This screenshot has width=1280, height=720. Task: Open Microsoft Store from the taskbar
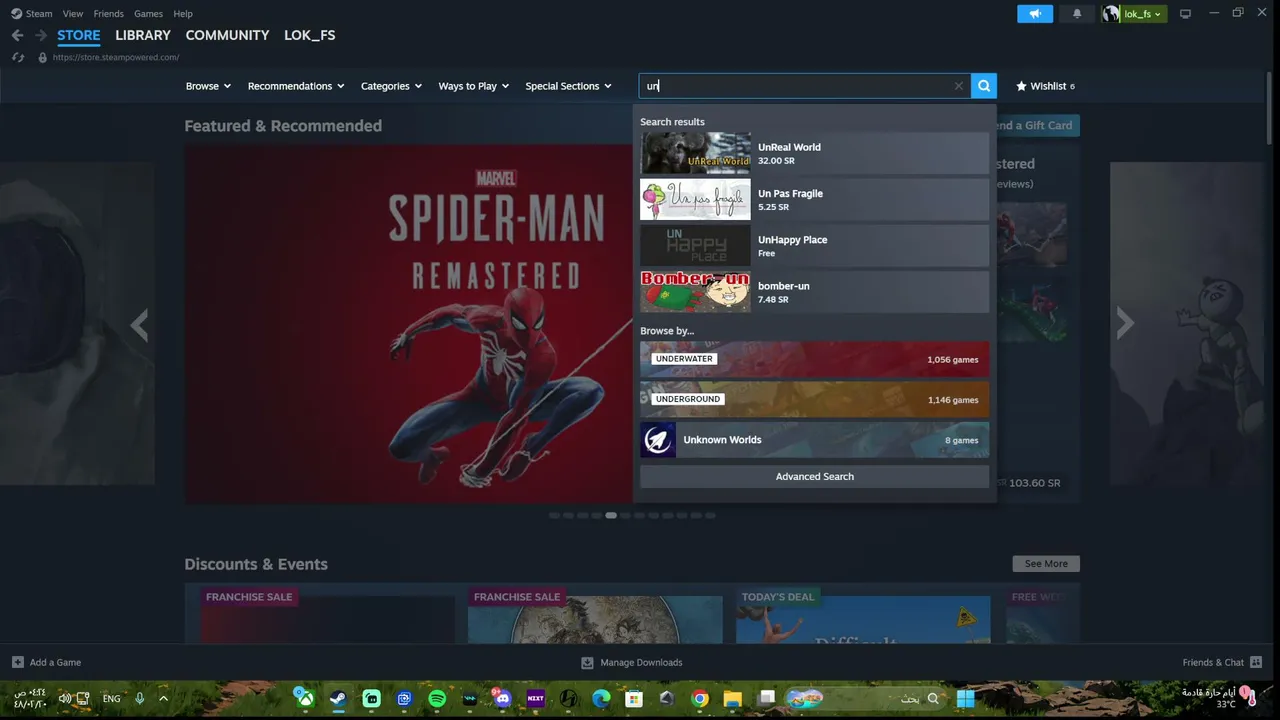click(x=634, y=699)
